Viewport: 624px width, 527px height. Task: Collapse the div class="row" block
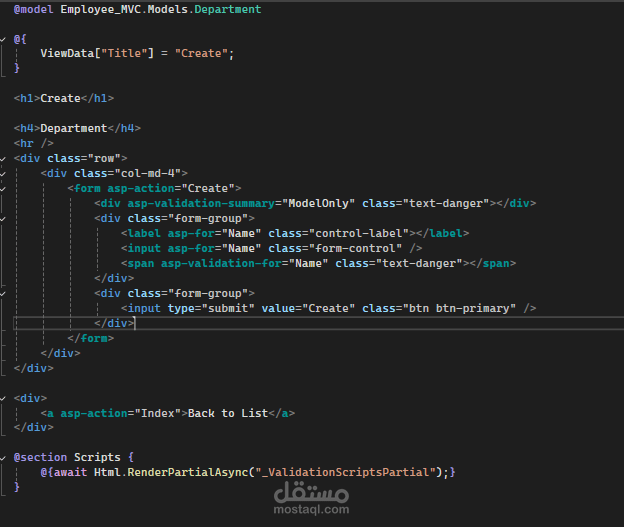click(3, 159)
